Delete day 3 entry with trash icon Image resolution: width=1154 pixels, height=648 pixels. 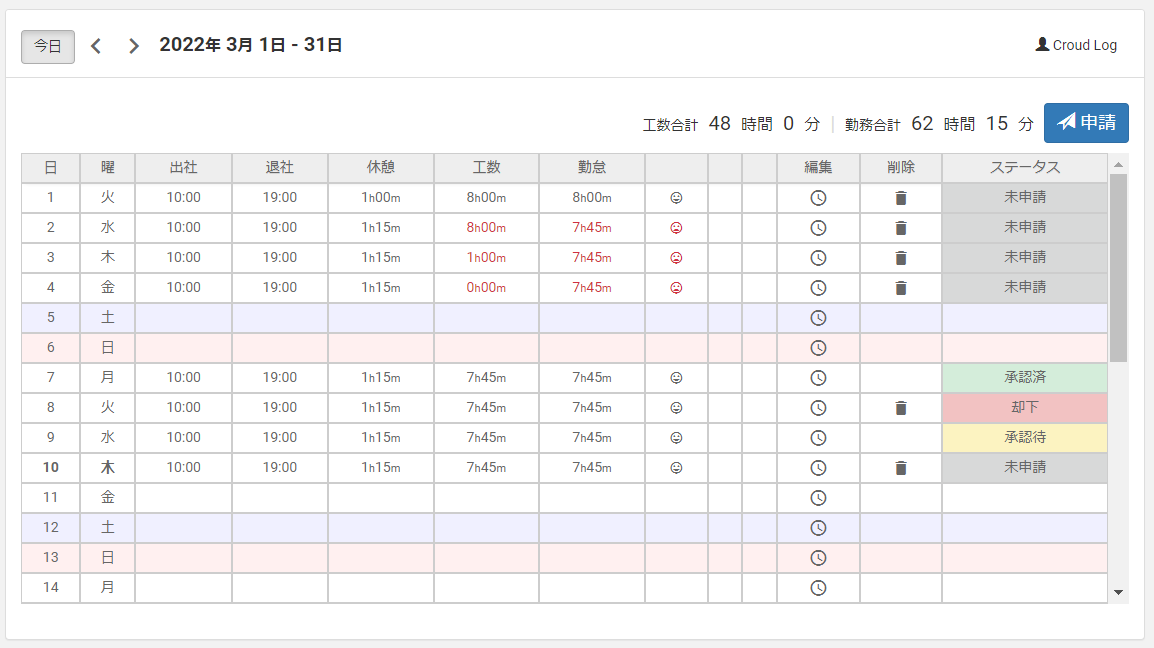[x=901, y=258]
